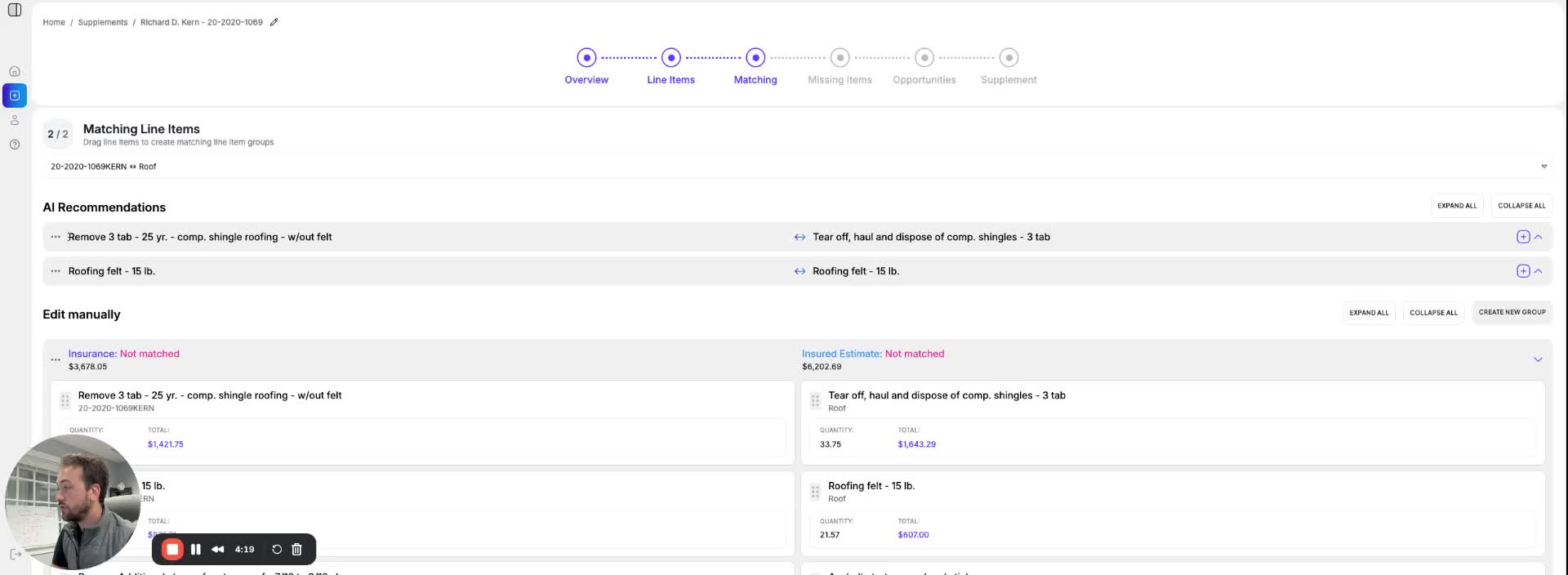Click the webcam video bubble

tap(73, 501)
